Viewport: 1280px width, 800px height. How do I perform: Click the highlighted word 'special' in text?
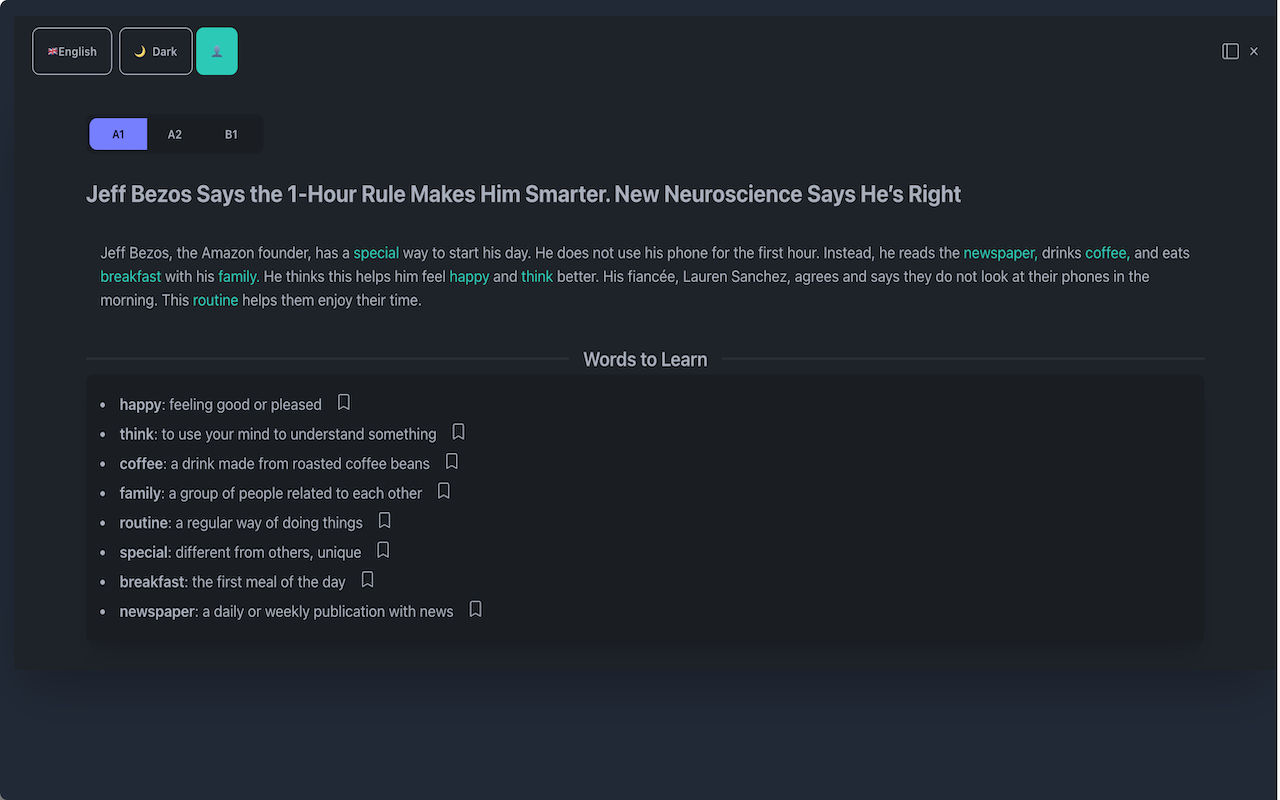376,253
